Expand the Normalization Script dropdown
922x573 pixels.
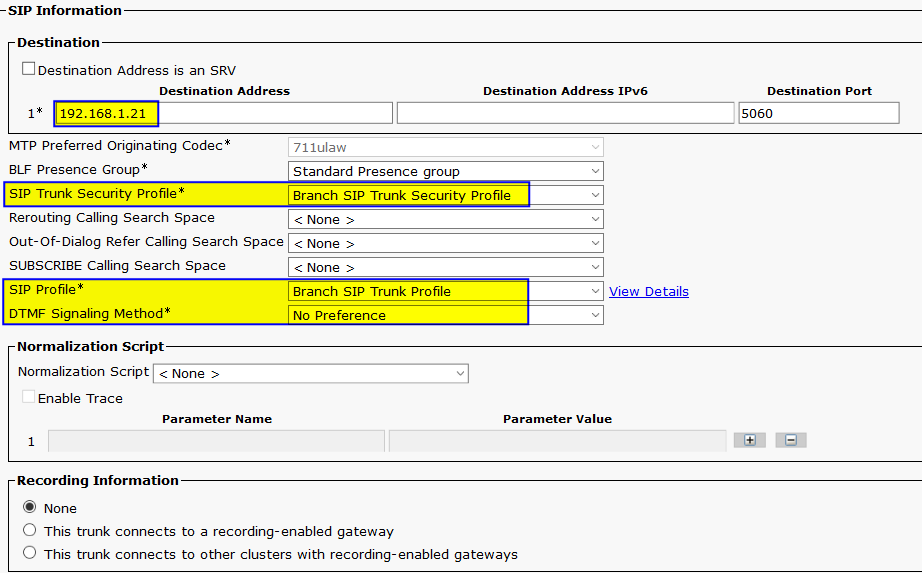pyautogui.click(x=311, y=374)
